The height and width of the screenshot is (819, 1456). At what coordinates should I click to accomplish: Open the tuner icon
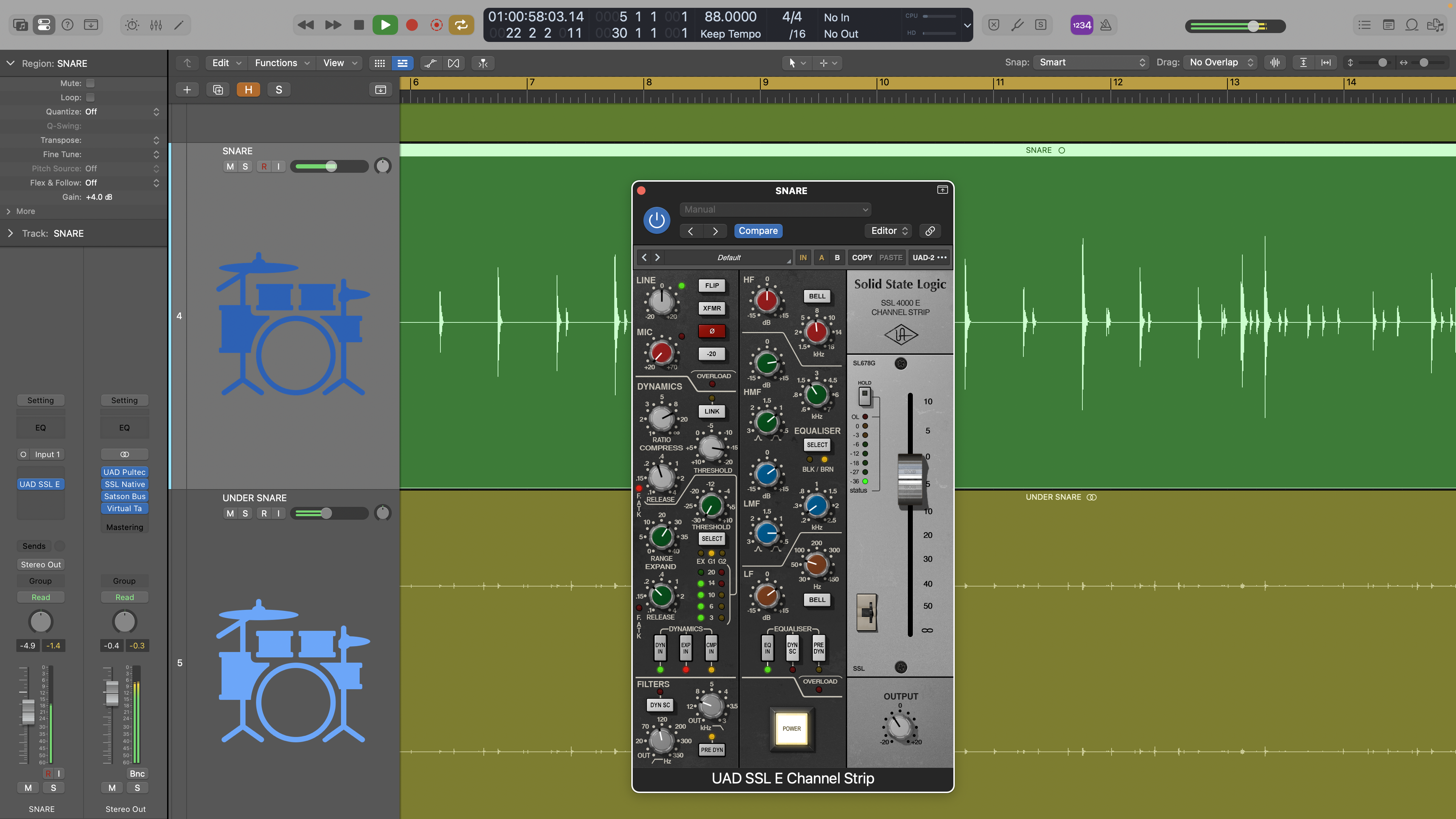[1017, 25]
